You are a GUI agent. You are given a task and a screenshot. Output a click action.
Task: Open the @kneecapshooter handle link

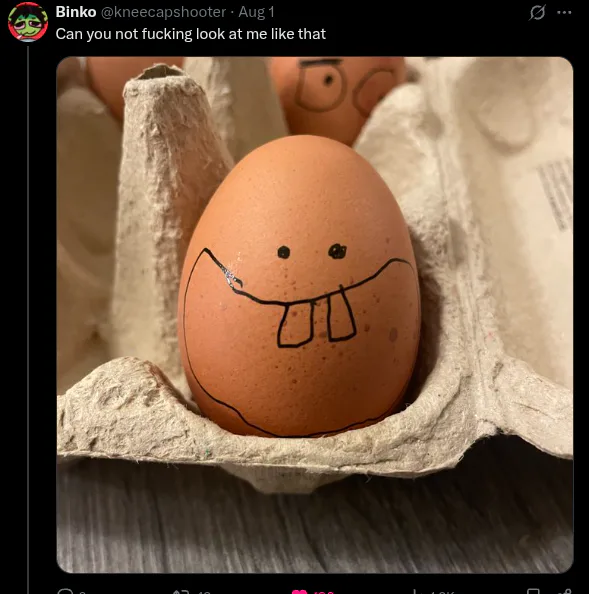(x=163, y=12)
